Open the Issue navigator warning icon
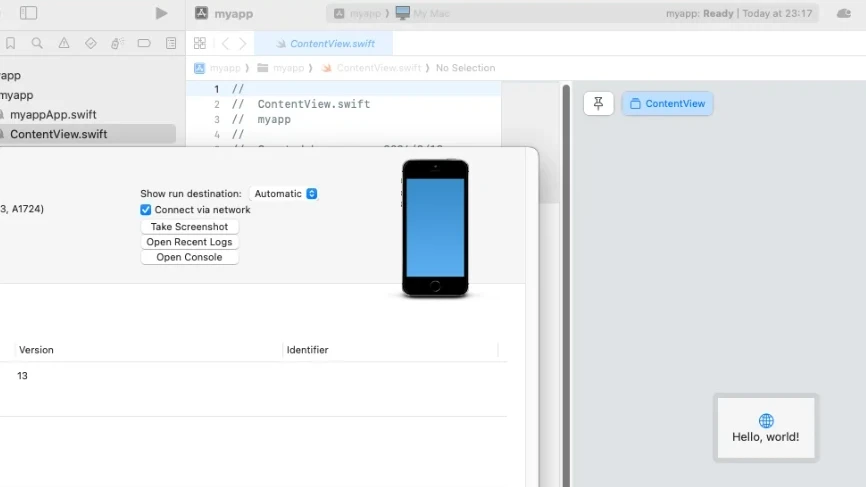866x487 pixels. coord(64,44)
